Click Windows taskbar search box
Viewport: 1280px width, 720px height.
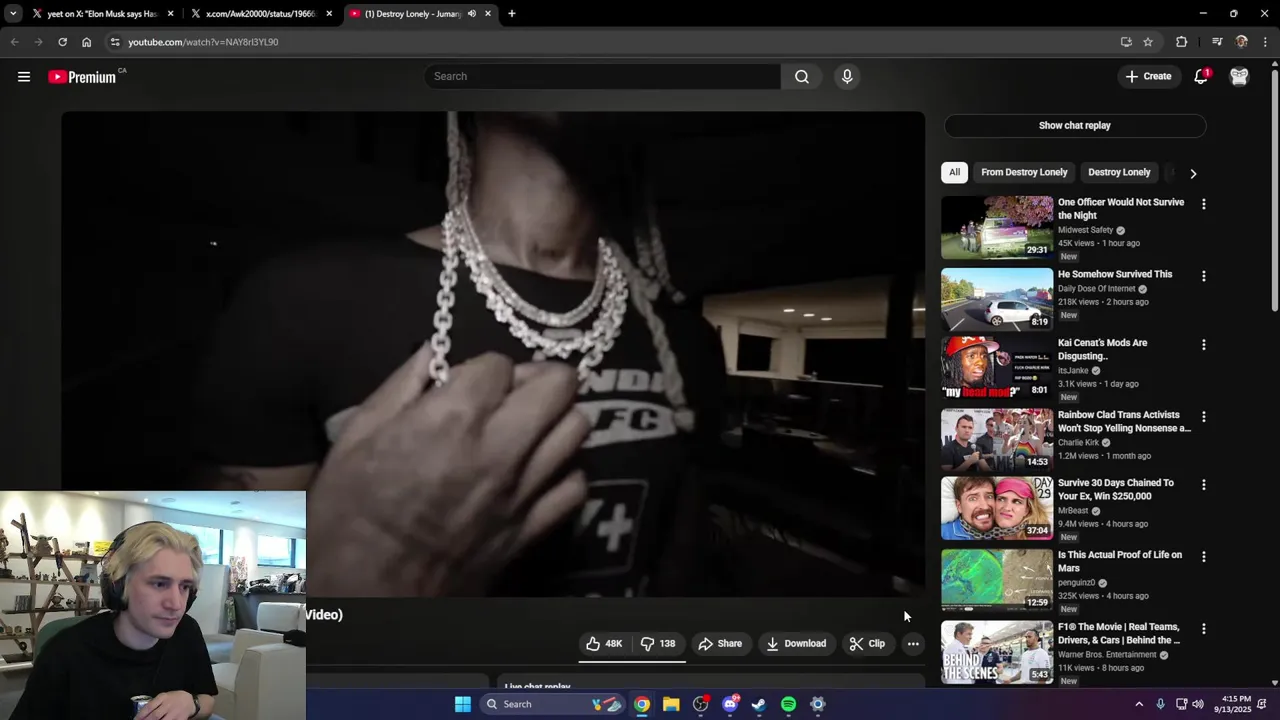[552, 704]
